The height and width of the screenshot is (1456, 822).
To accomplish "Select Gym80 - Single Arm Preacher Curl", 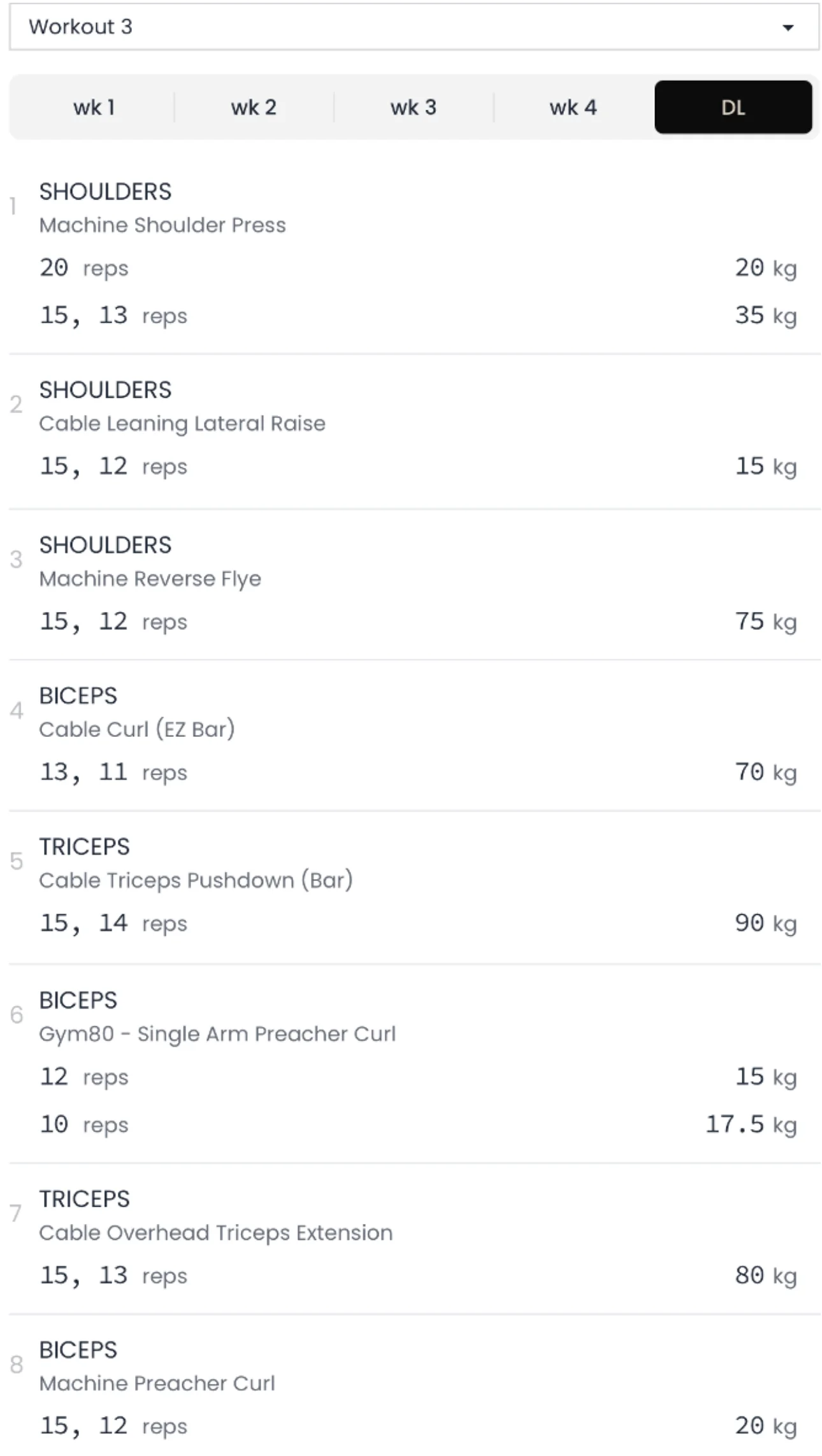I will click(217, 1033).
